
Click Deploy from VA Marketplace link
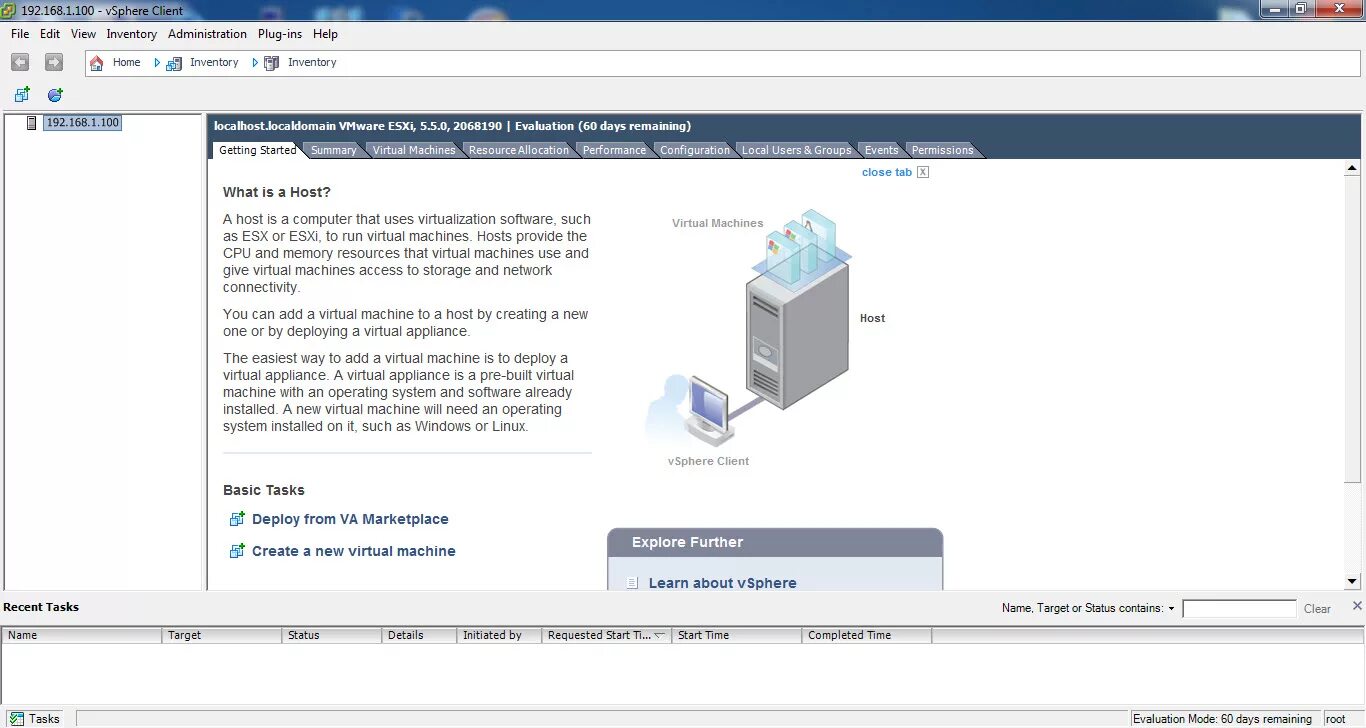pyautogui.click(x=350, y=519)
